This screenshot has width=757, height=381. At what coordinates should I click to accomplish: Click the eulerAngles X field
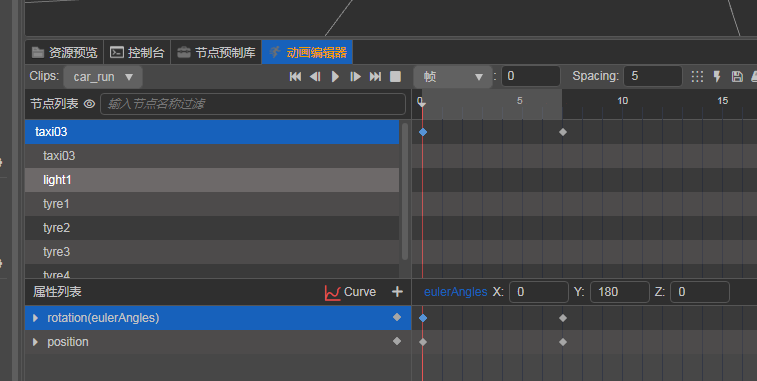[539, 292]
